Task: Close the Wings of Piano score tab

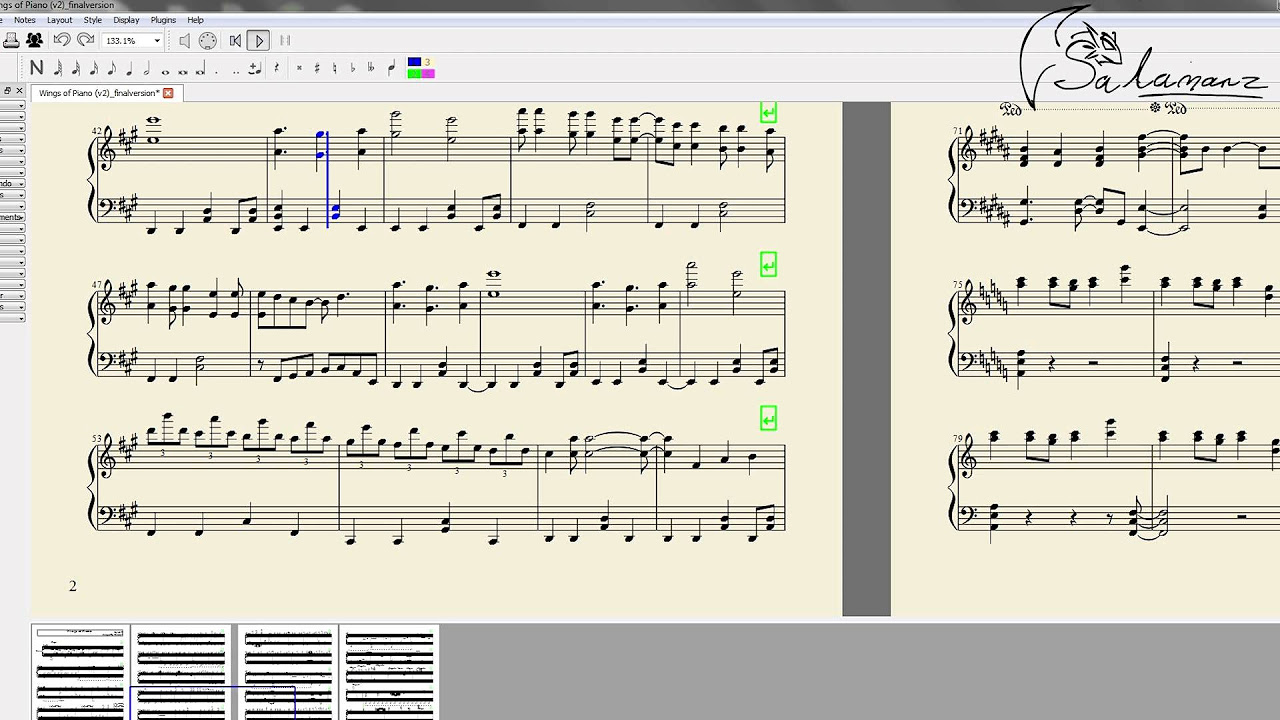Action: [168, 93]
